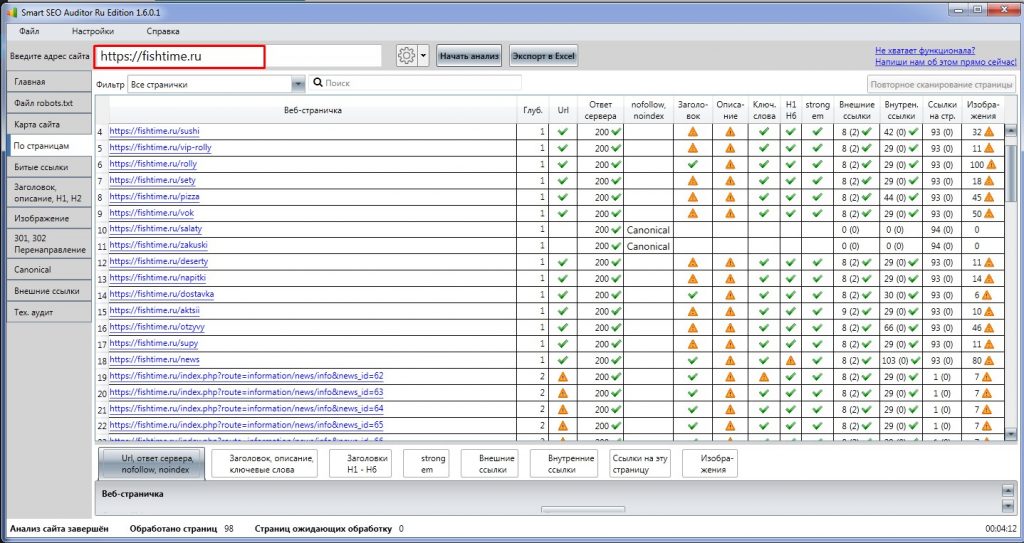1024x543 pixels.
Task: Show Внешние ссылки details button
Action: click(x=492, y=464)
